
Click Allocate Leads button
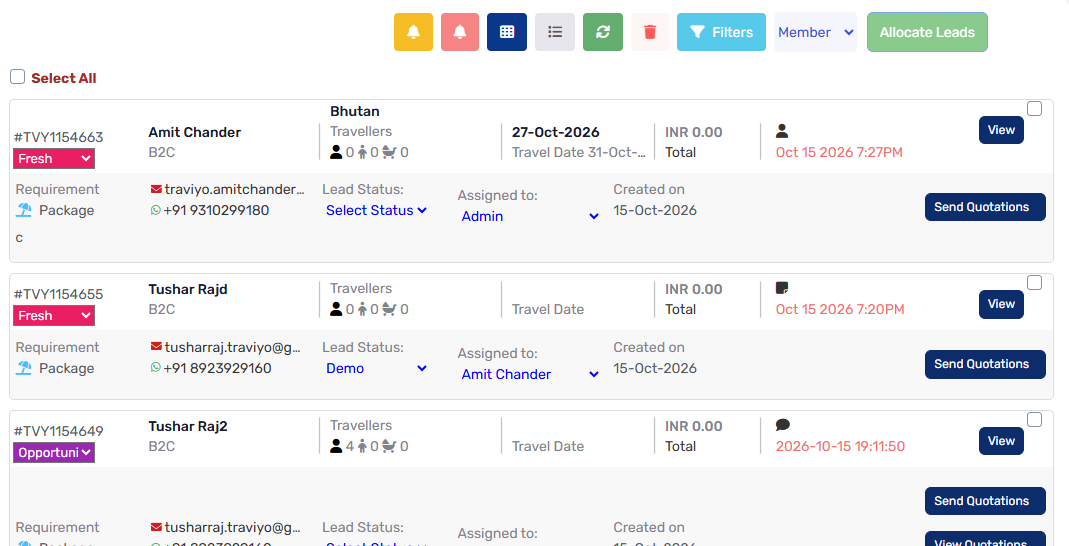pyautogui.click(x=927, y=32)
